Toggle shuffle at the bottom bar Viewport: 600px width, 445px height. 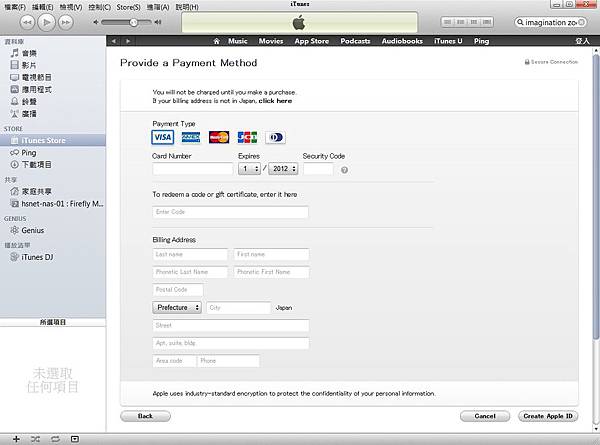click(35, 439)
